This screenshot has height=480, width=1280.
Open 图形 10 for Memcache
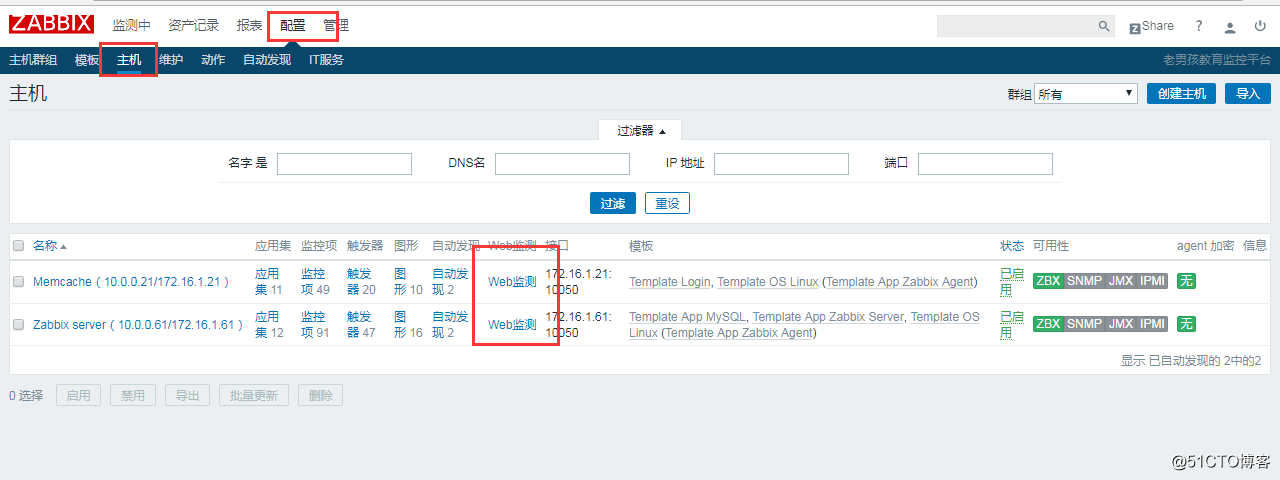(408, 282)
